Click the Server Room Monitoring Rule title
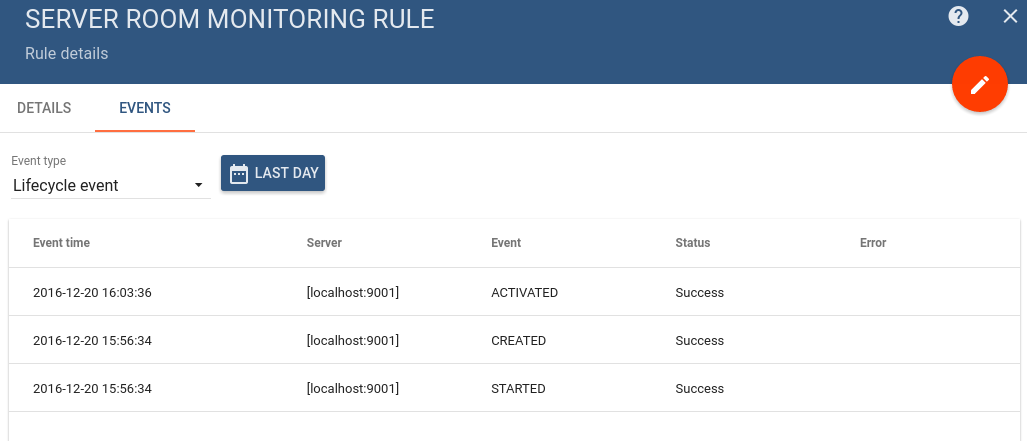 point(230,19)
